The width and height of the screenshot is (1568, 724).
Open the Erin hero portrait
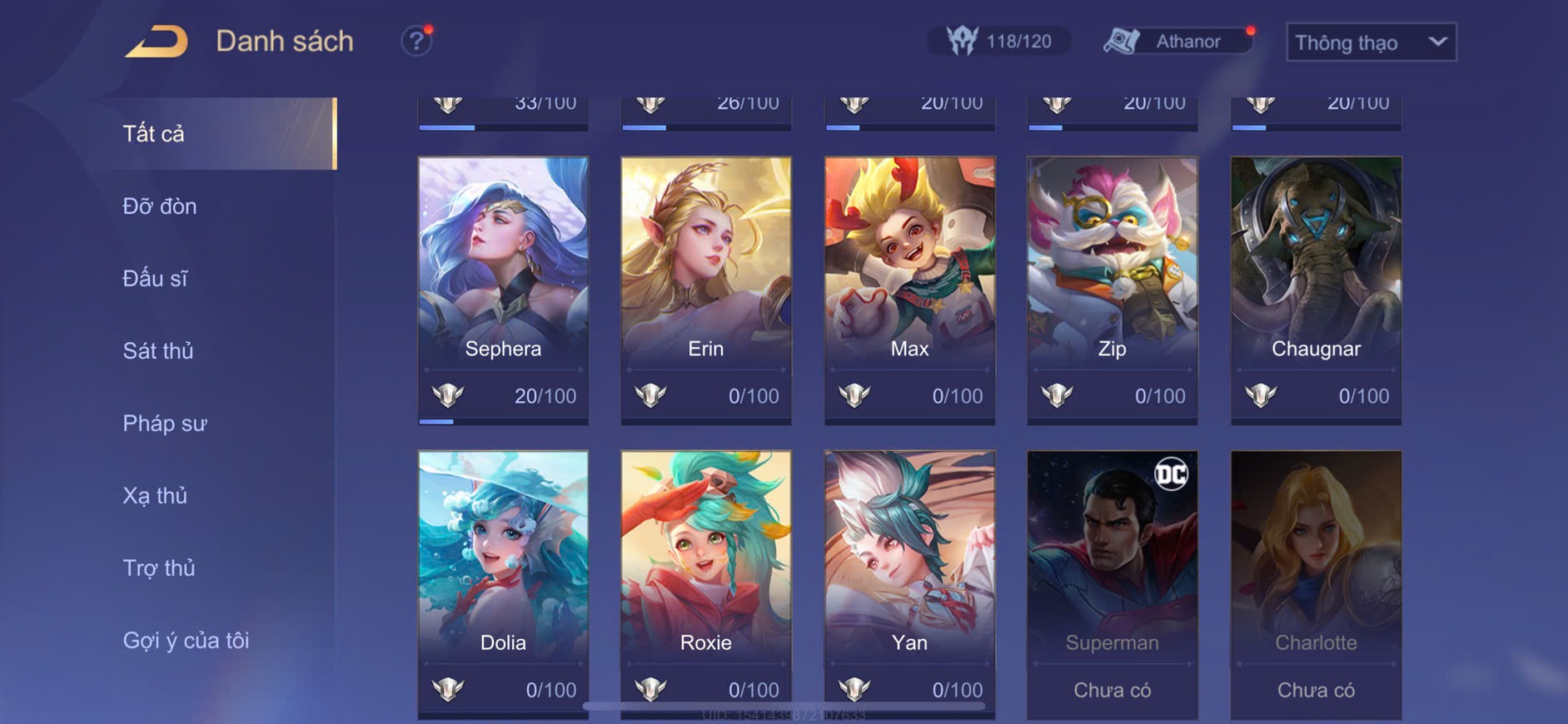[x=706, y=262]
